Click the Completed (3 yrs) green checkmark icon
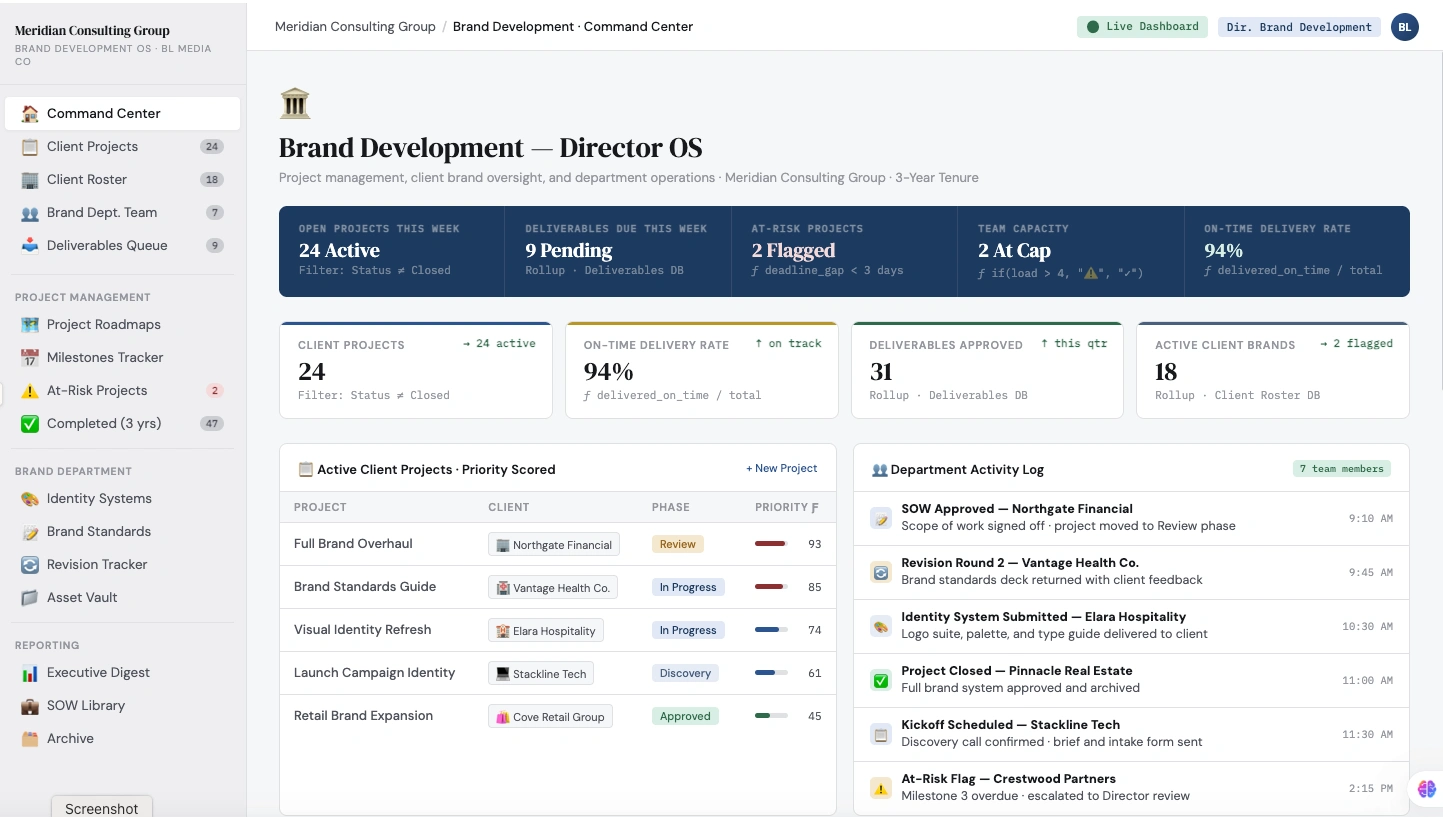 click(30, 424)
